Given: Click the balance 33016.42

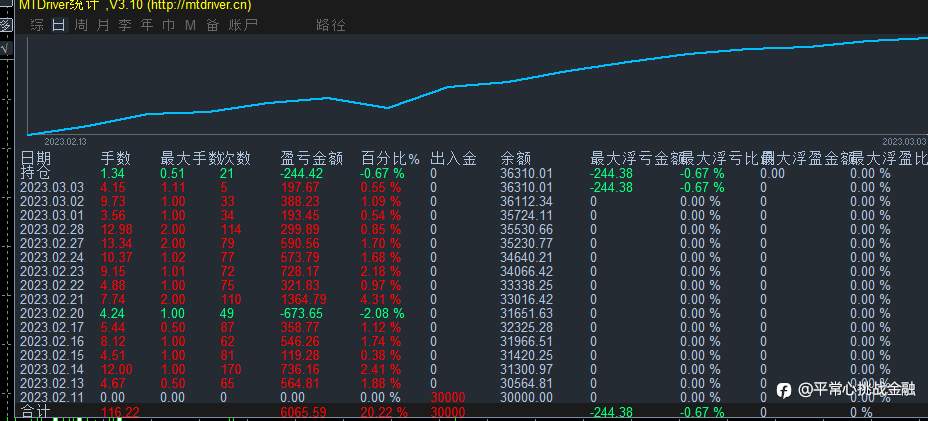Looking at the screenshot, I should point(526,300).
